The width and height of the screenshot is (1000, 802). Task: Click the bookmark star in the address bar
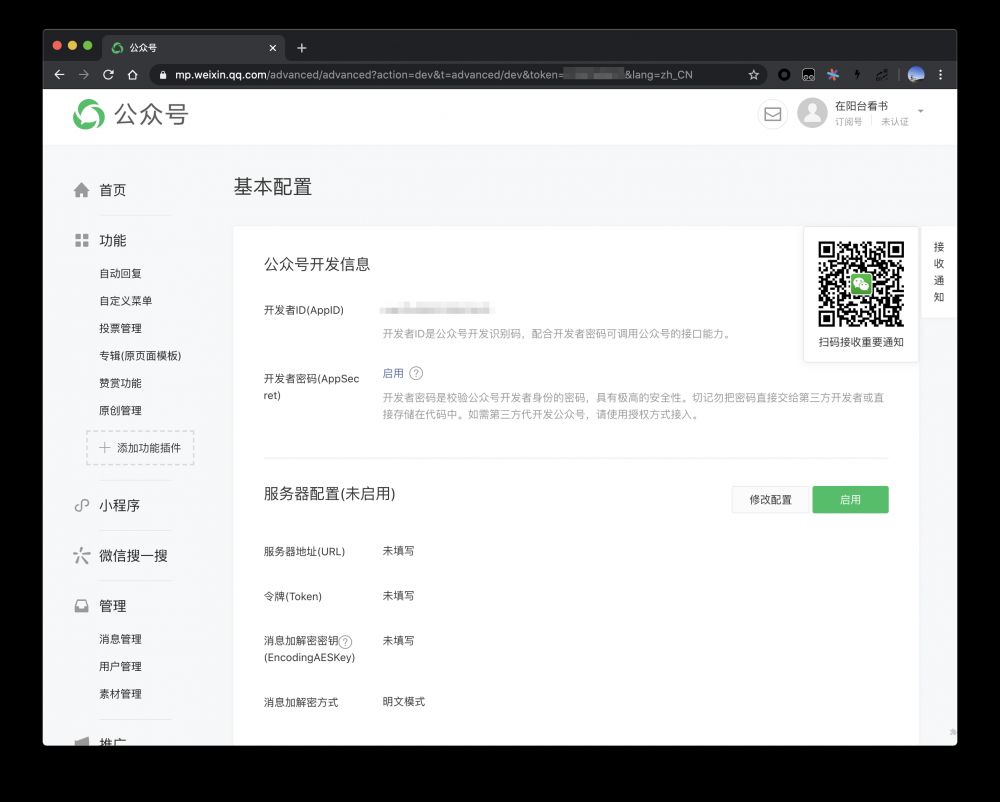[753, 74]
